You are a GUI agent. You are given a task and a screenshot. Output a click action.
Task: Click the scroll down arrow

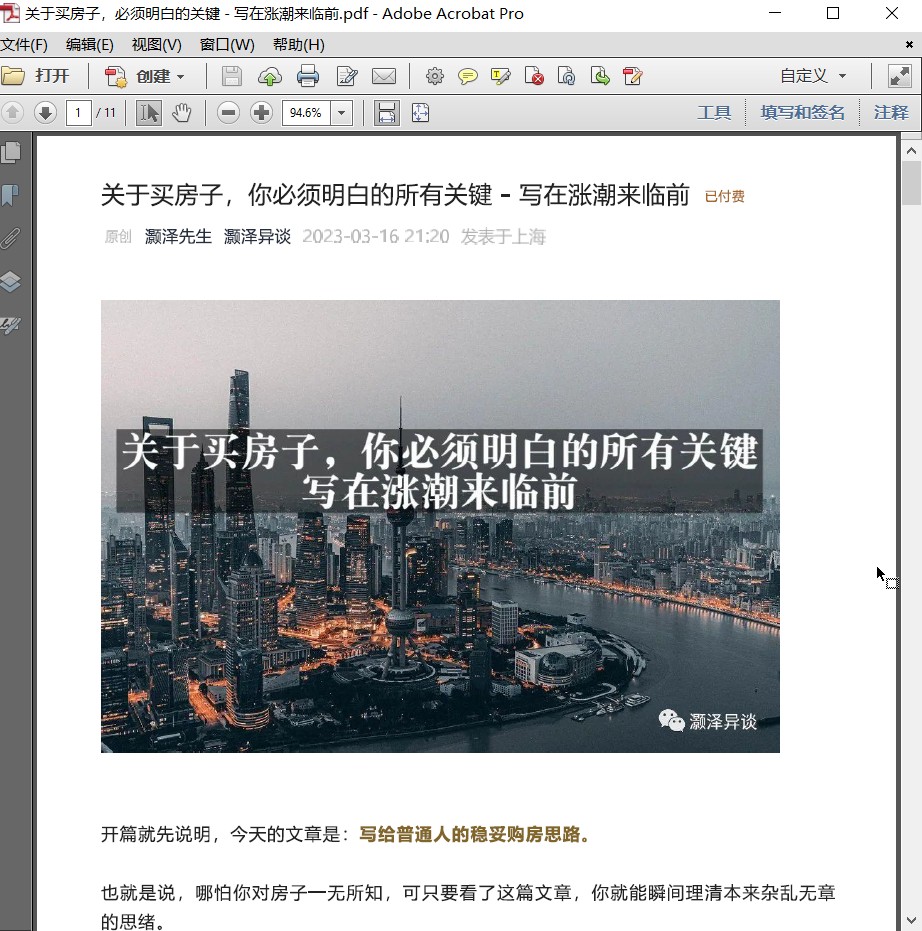[911, 920]
